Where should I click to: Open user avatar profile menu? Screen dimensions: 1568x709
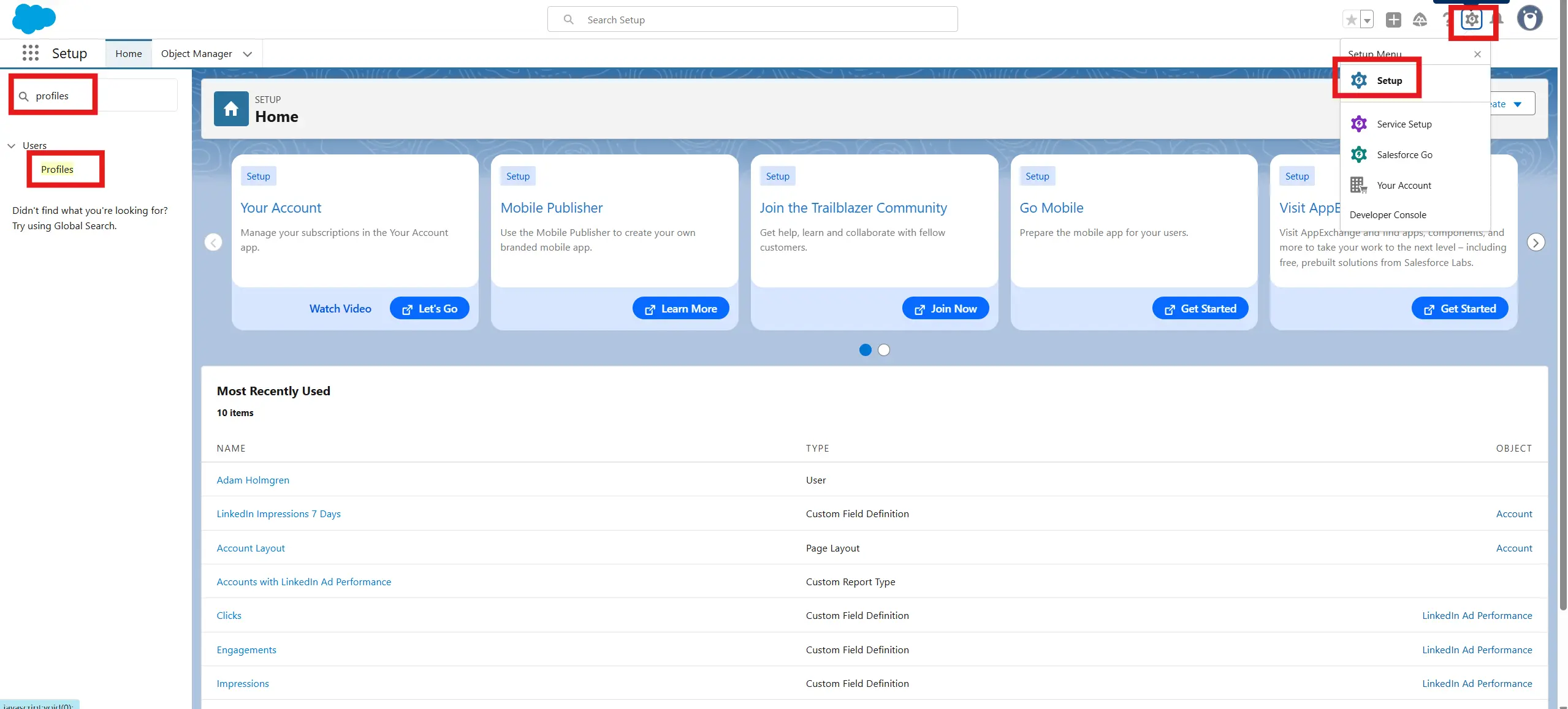(1529, 18)
